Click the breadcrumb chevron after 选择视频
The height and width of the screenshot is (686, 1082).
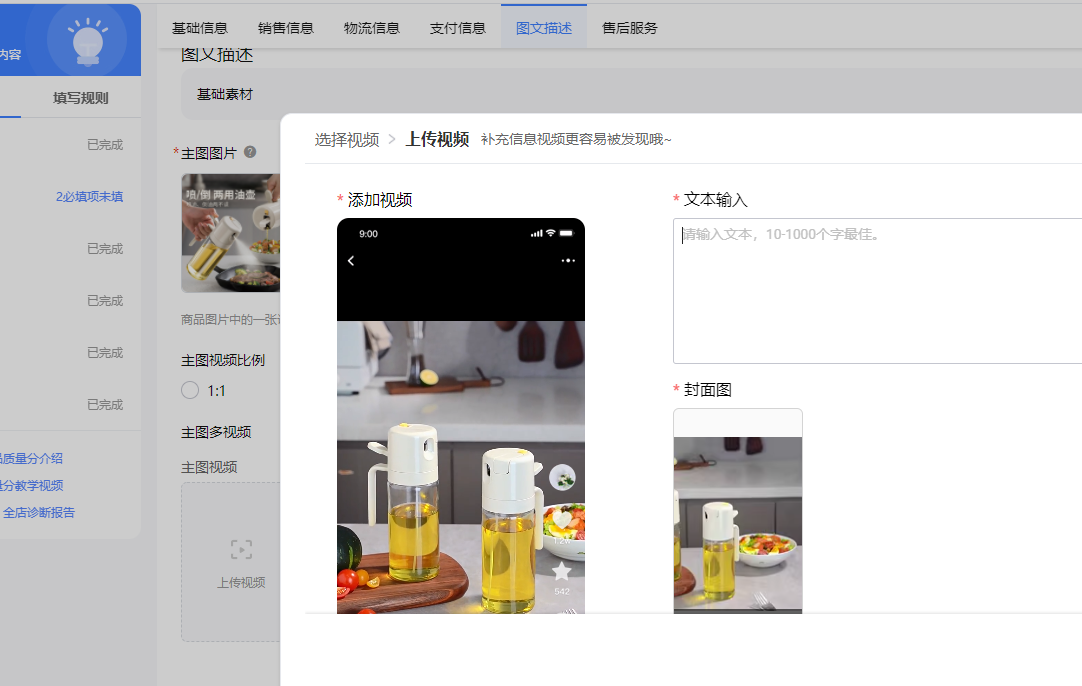(x=392, y=140)
